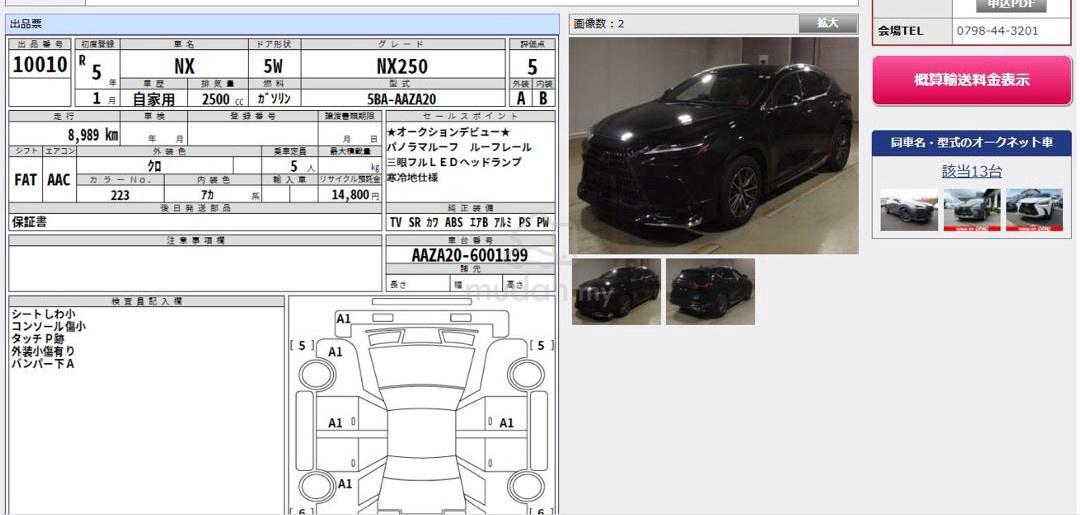Click the ★オークションデビュー★ sales point line

(448, 132)
